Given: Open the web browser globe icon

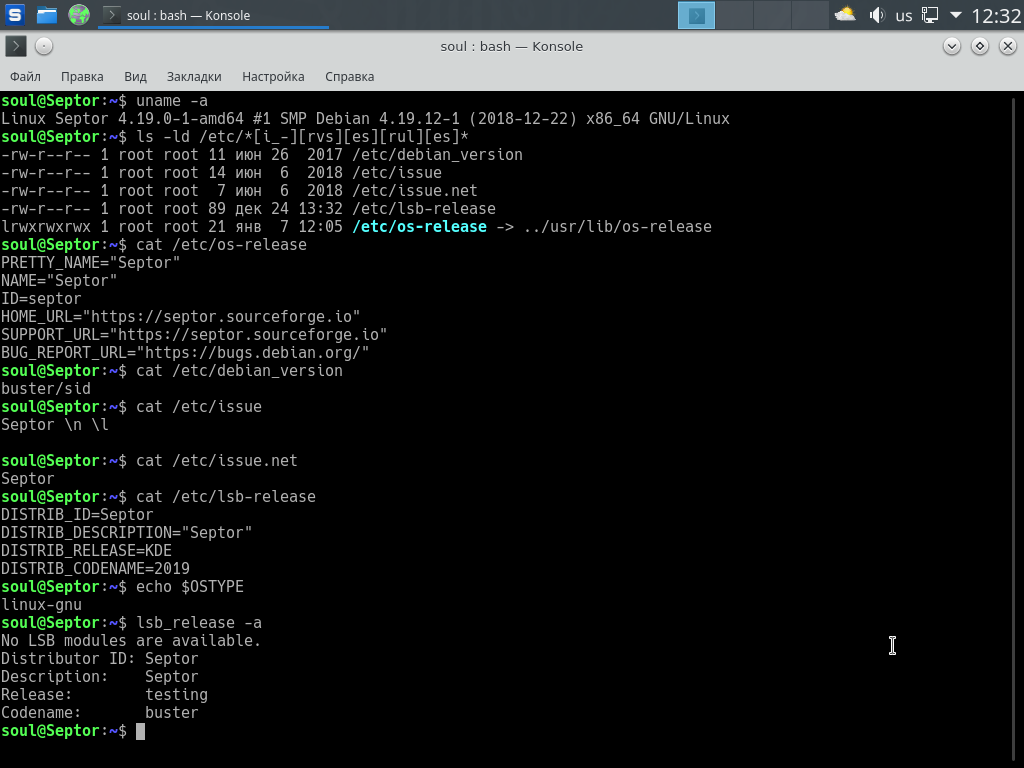Looking at the screenshot, I should coord(79,14).
